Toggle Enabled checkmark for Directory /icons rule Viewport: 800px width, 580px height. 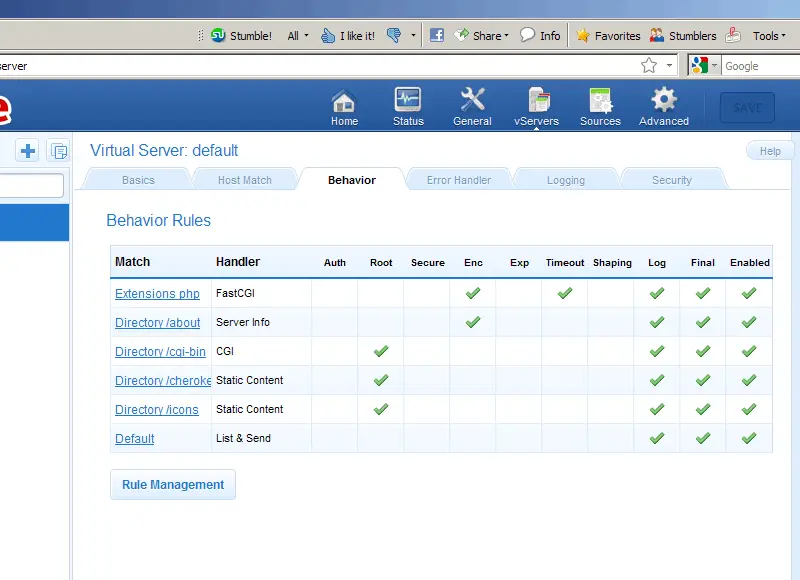coord(749,409)
